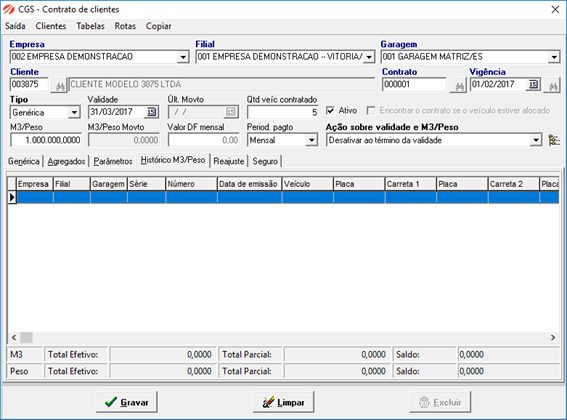Open the Vigência calendar picker
Image resolution: width=567 pixels, height=420 pixels.
pyautogui.click(x=533, y=84)
